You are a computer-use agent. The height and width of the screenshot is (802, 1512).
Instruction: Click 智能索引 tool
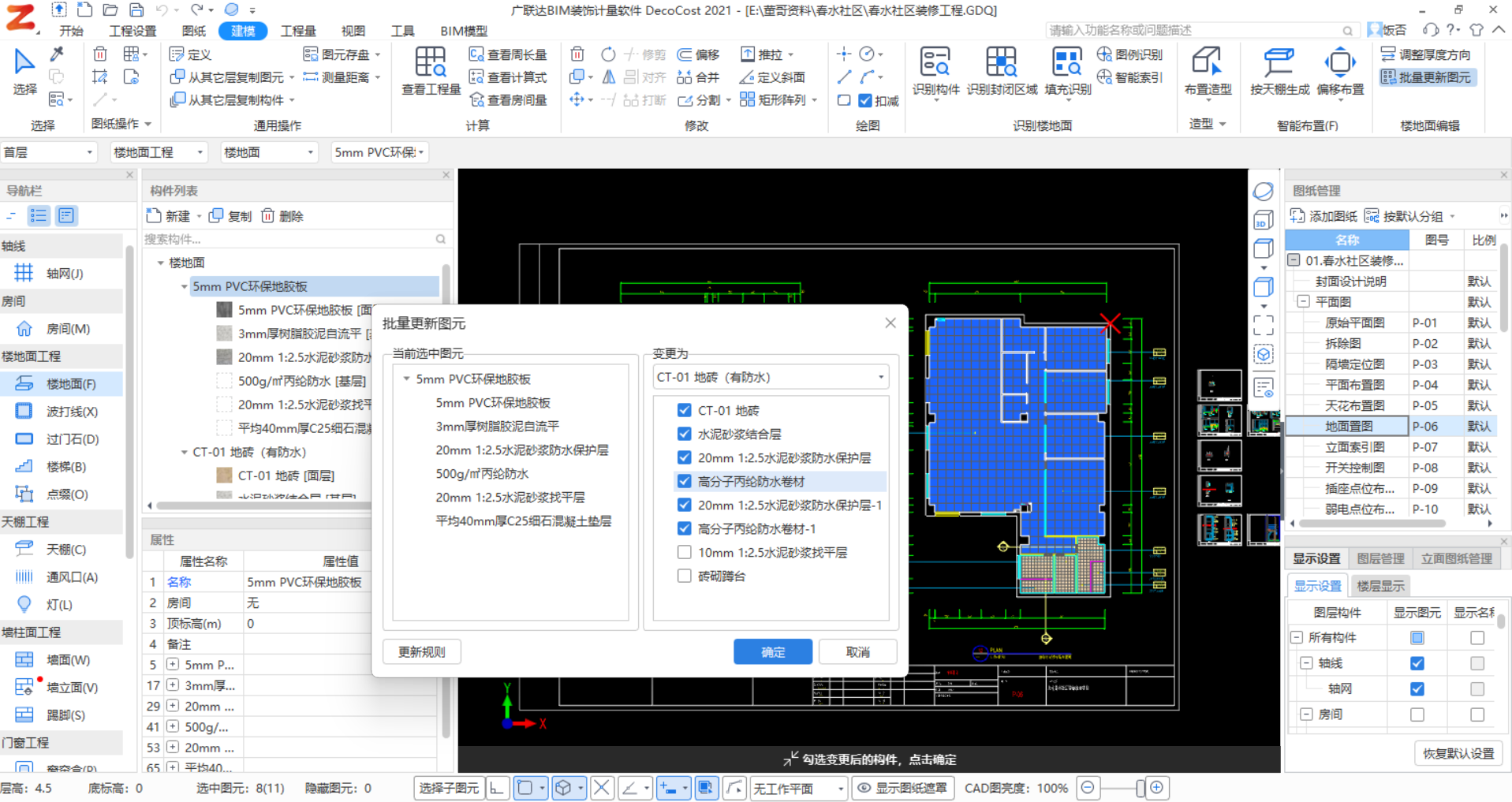point(1130,77)
